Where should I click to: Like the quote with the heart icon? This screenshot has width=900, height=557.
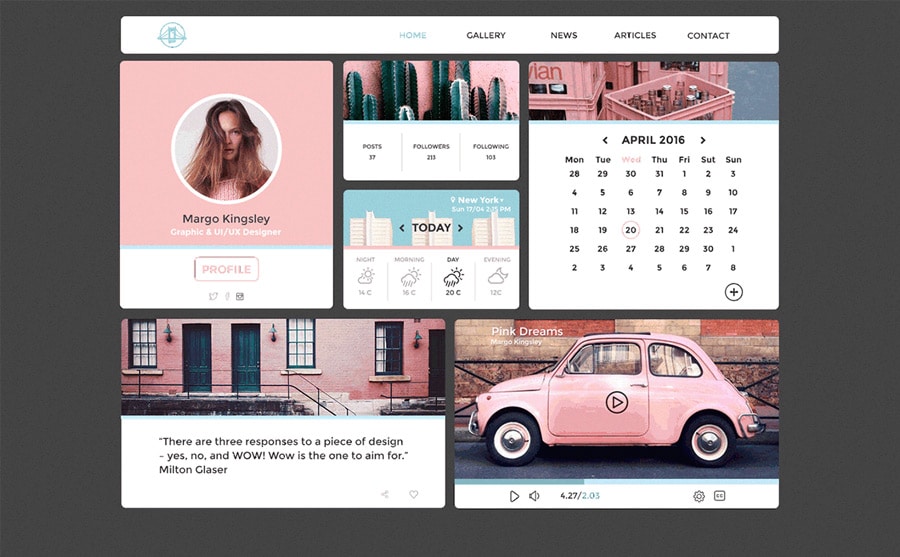(413, 494)
